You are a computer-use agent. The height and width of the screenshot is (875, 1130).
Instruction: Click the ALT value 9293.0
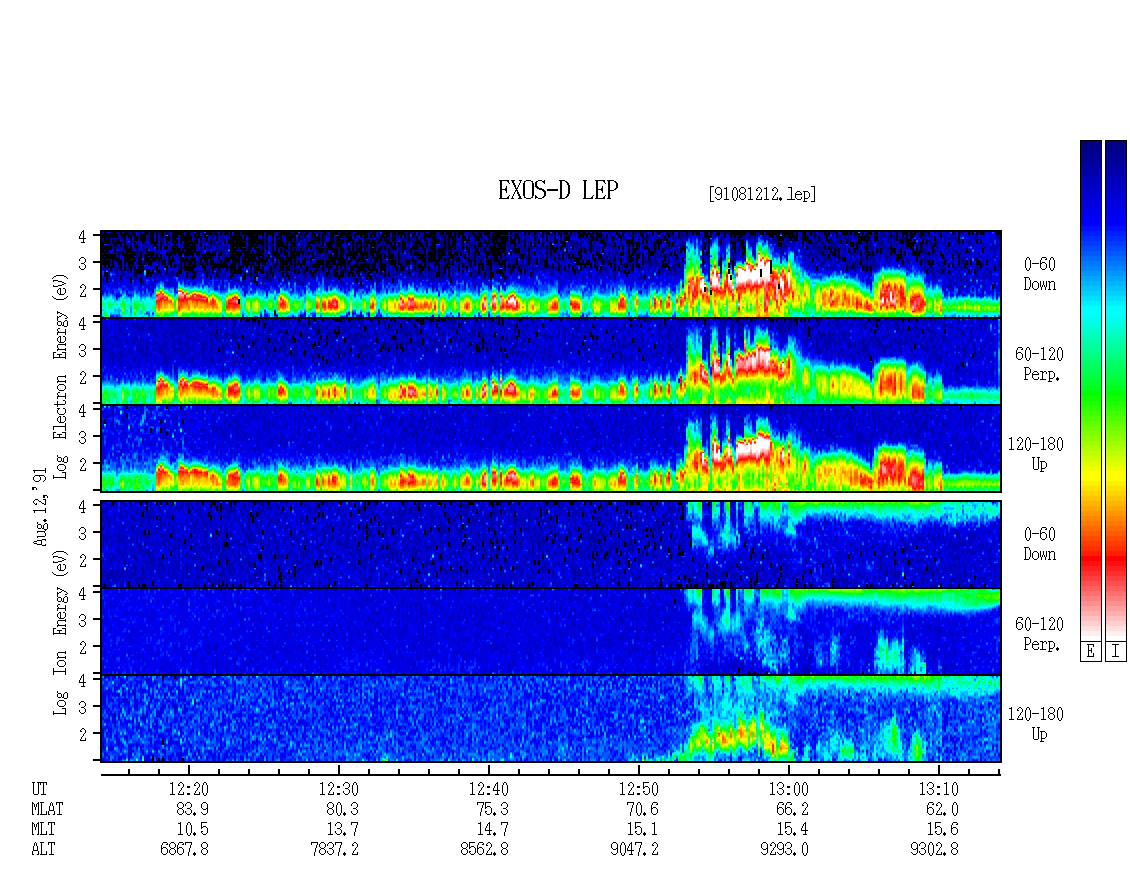pyautogui.click(x=784, y=850)
